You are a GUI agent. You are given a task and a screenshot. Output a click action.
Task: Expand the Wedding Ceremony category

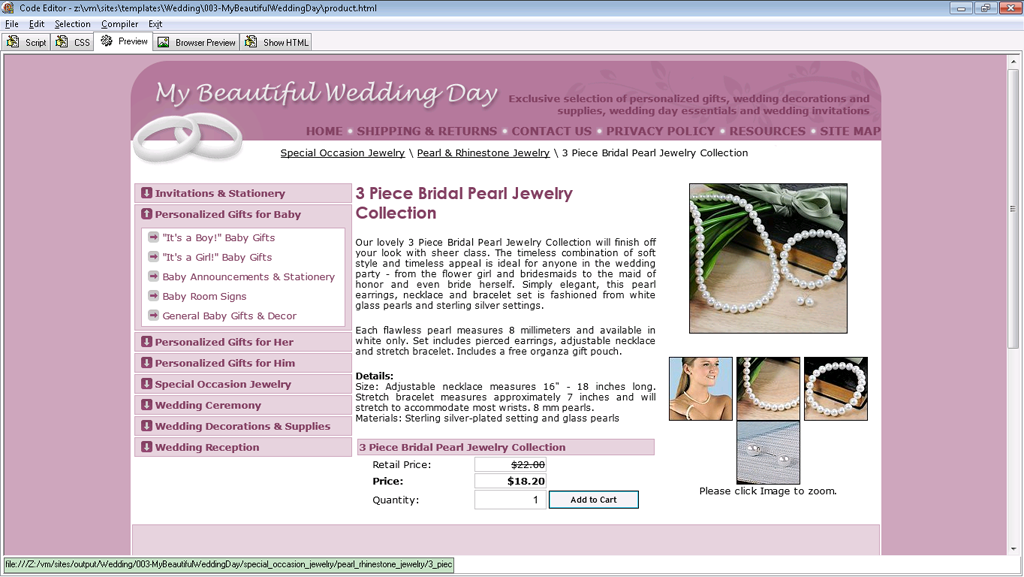[x=147, y=405]
